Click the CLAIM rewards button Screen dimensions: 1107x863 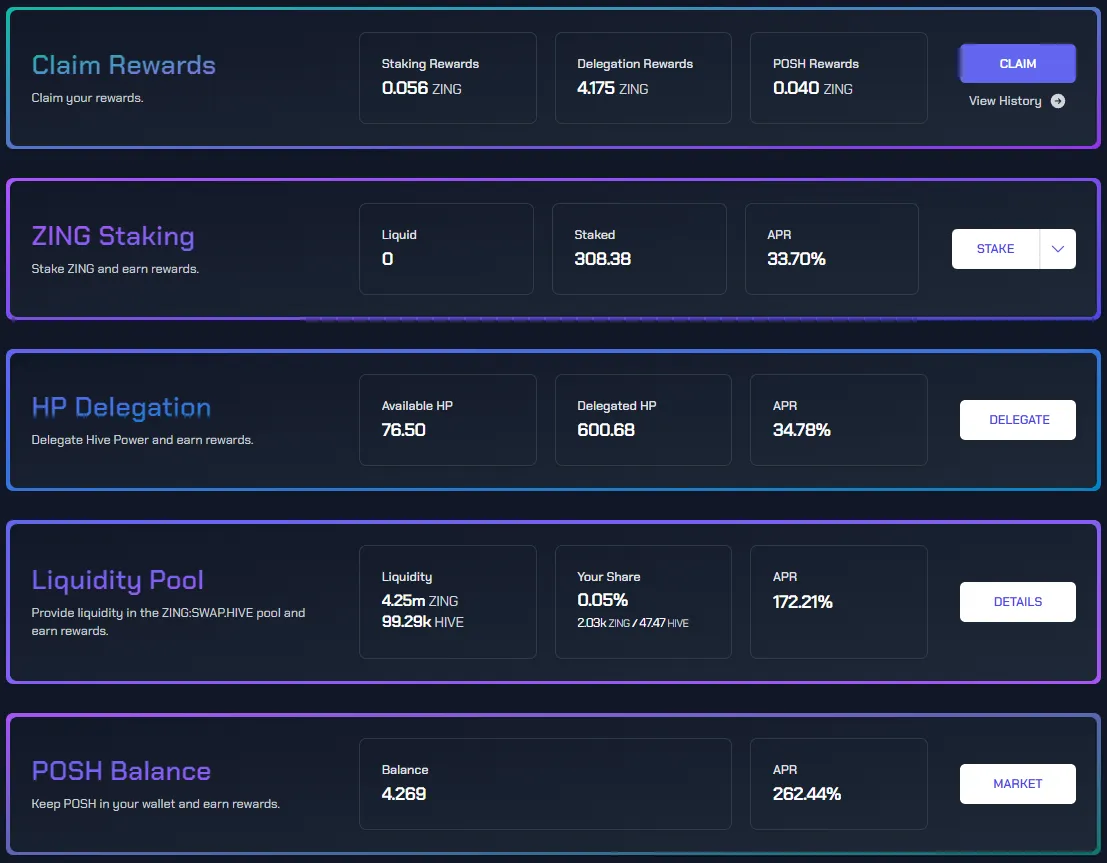(x=1017, y=64)
